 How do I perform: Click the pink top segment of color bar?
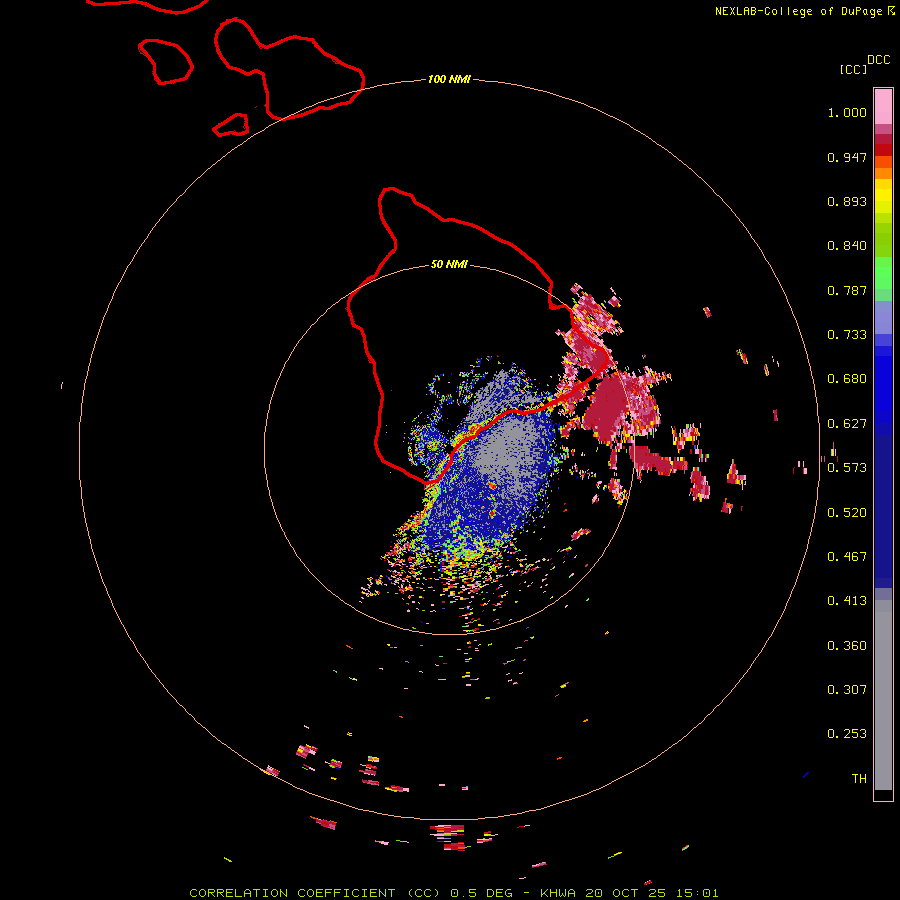tap(883, 106)
